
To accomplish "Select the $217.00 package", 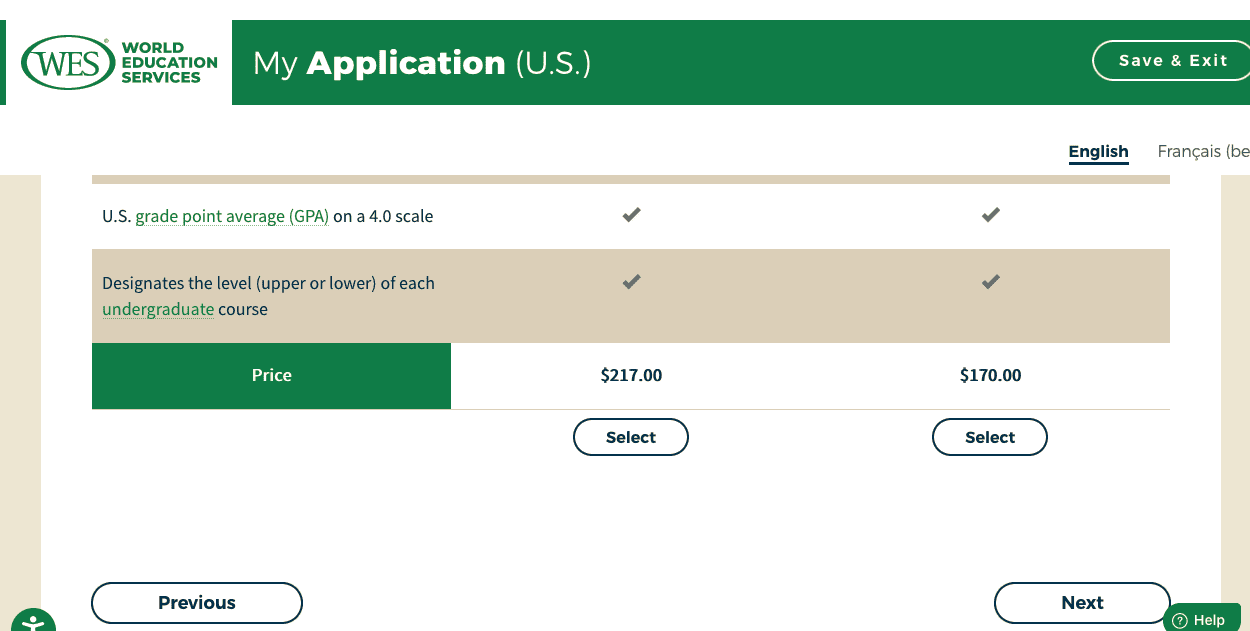I will point(631,437).
